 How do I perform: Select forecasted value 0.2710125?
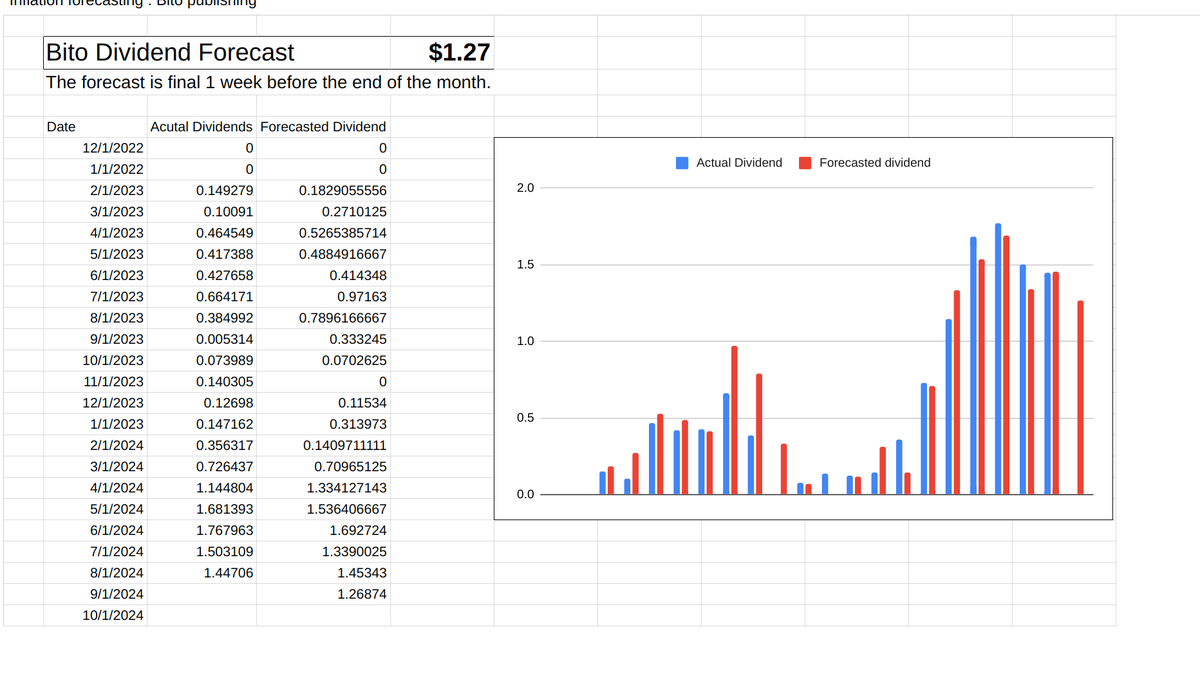pos(323,212)
